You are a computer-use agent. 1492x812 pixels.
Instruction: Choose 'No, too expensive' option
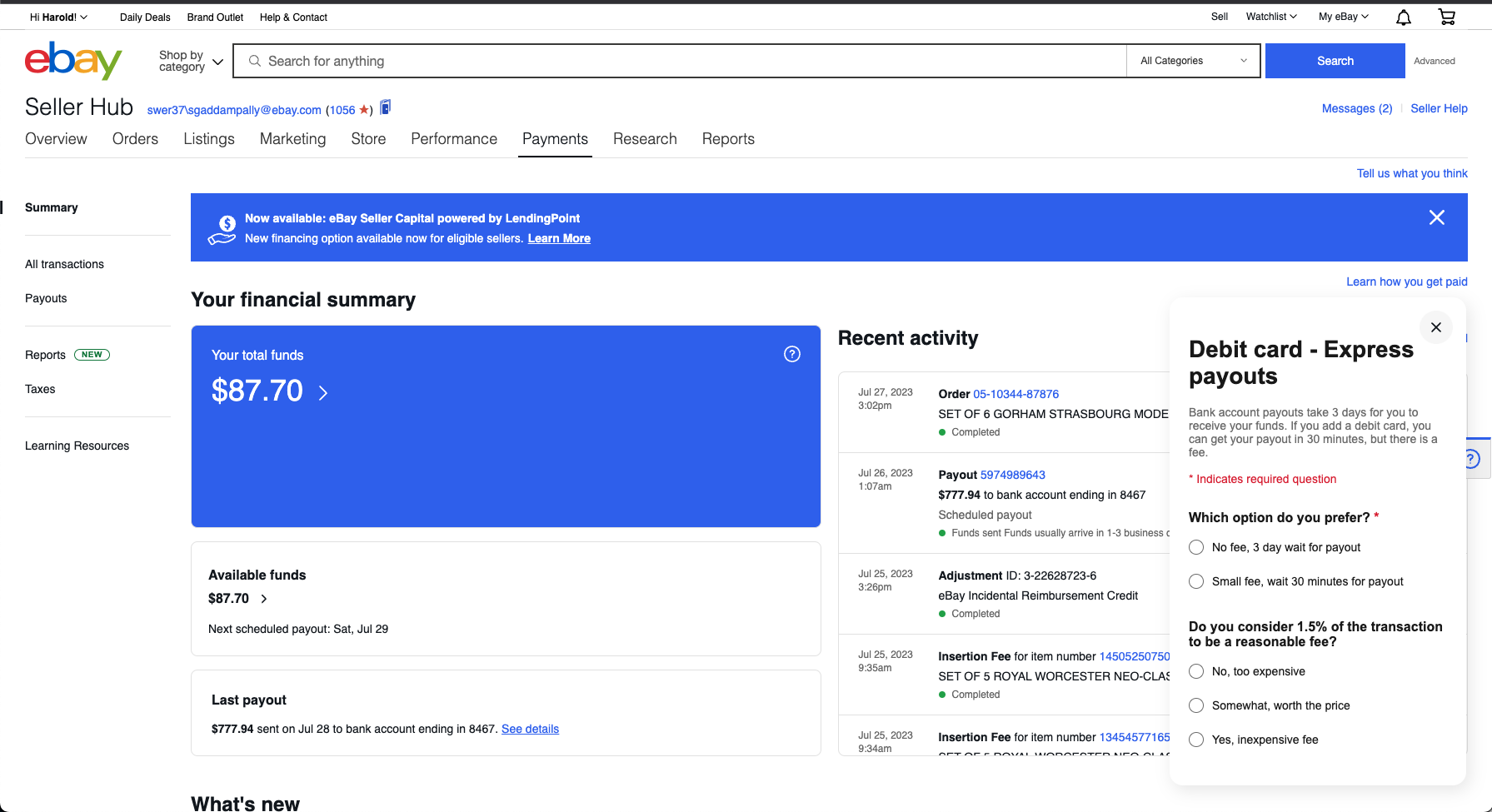1196,671
